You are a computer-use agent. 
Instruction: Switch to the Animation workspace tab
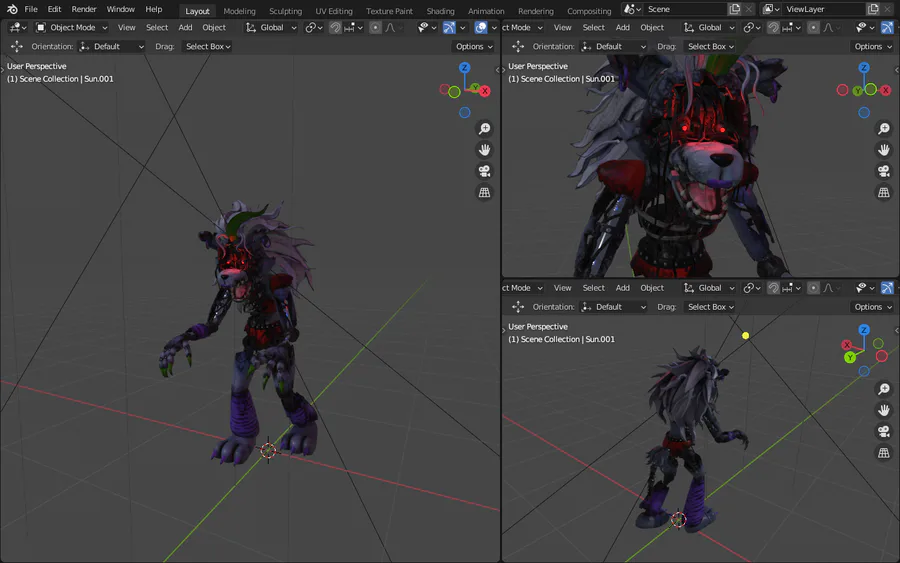tap(486, 11)
